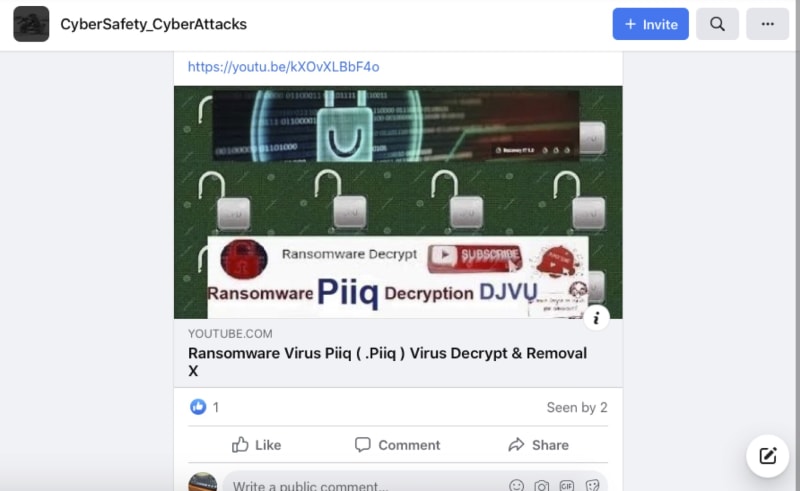Image resolution: width=800 pixels, height=491 pixels.
Task: View who reacted via blue like icon
Action: click(x=198, y=407)
